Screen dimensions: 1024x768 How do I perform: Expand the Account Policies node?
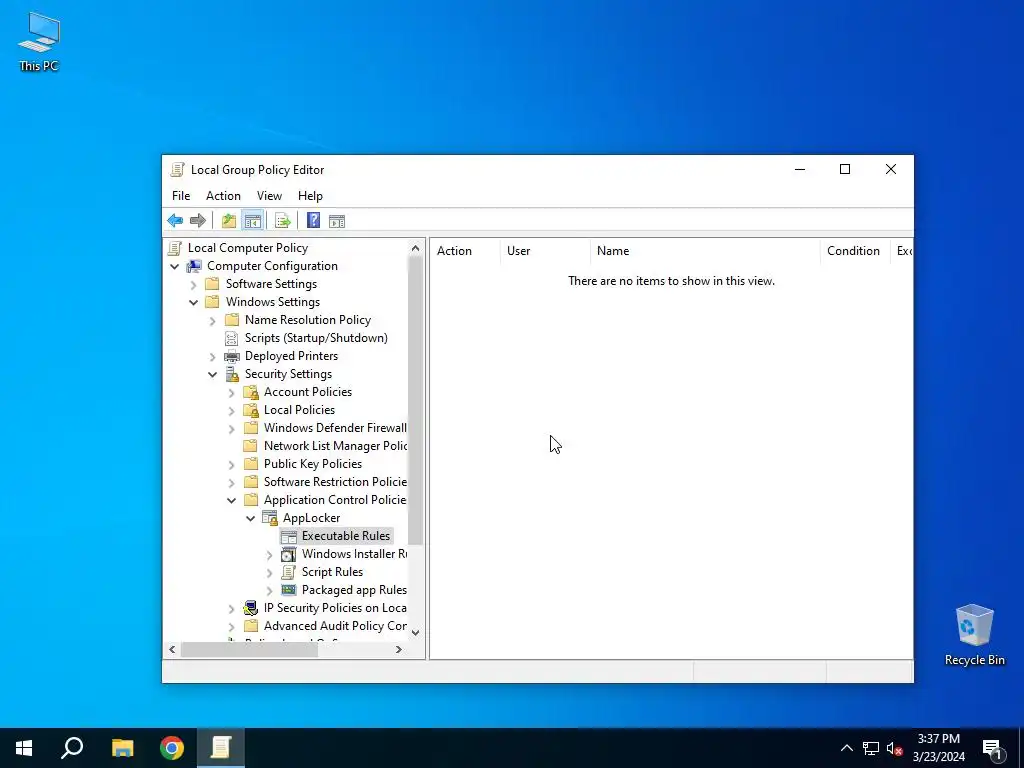pos(231,392)
